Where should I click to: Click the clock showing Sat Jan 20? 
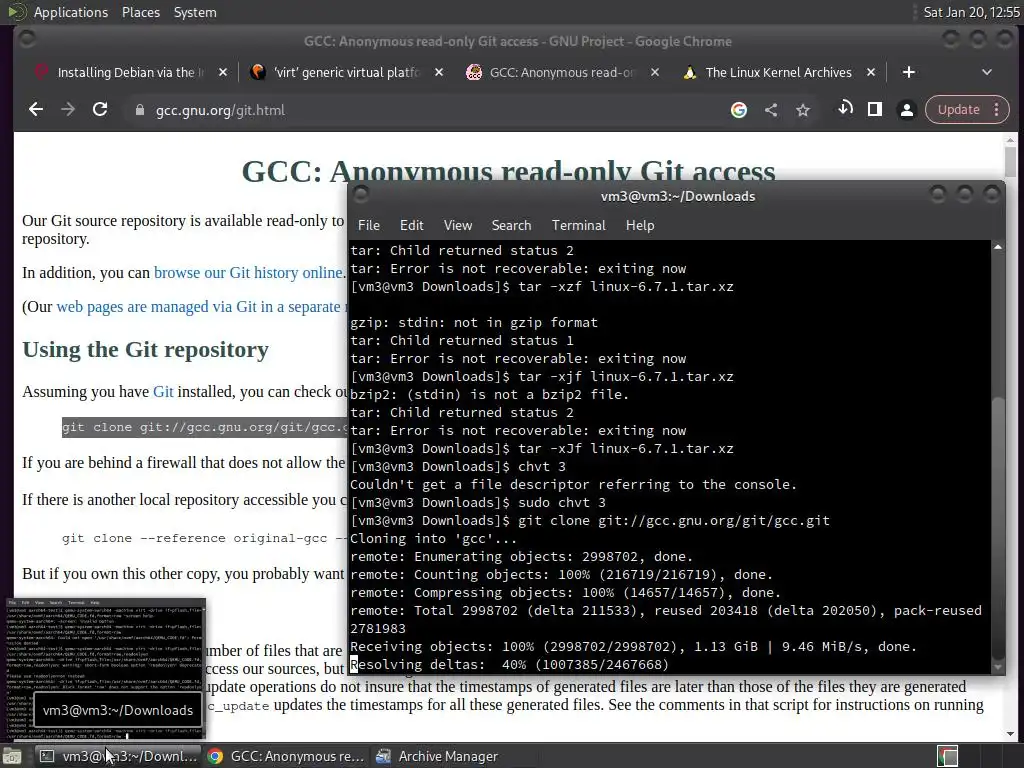(x=971, y=12)
